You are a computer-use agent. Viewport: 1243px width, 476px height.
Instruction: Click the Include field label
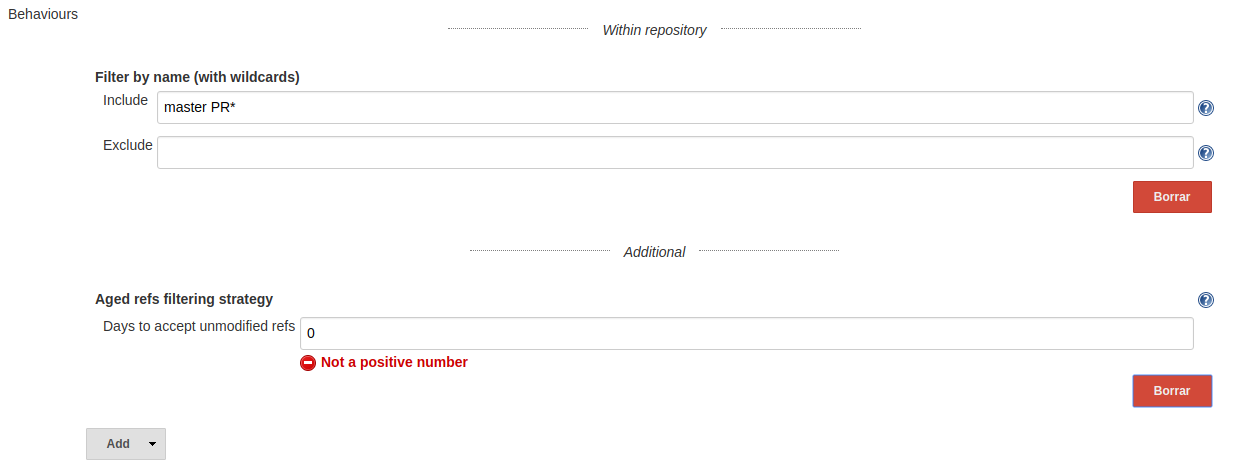[126, 100]
